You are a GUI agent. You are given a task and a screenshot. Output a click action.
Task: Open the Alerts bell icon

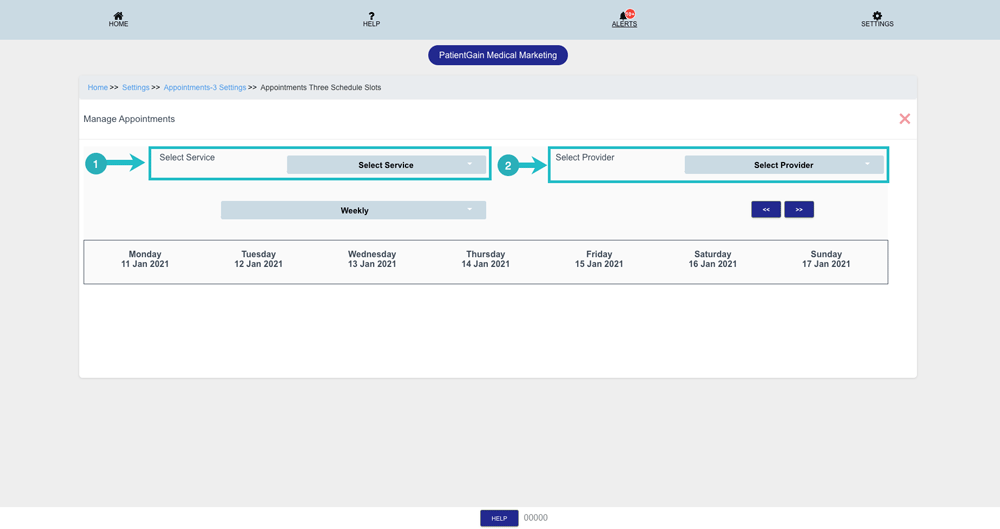pos(624,16)
